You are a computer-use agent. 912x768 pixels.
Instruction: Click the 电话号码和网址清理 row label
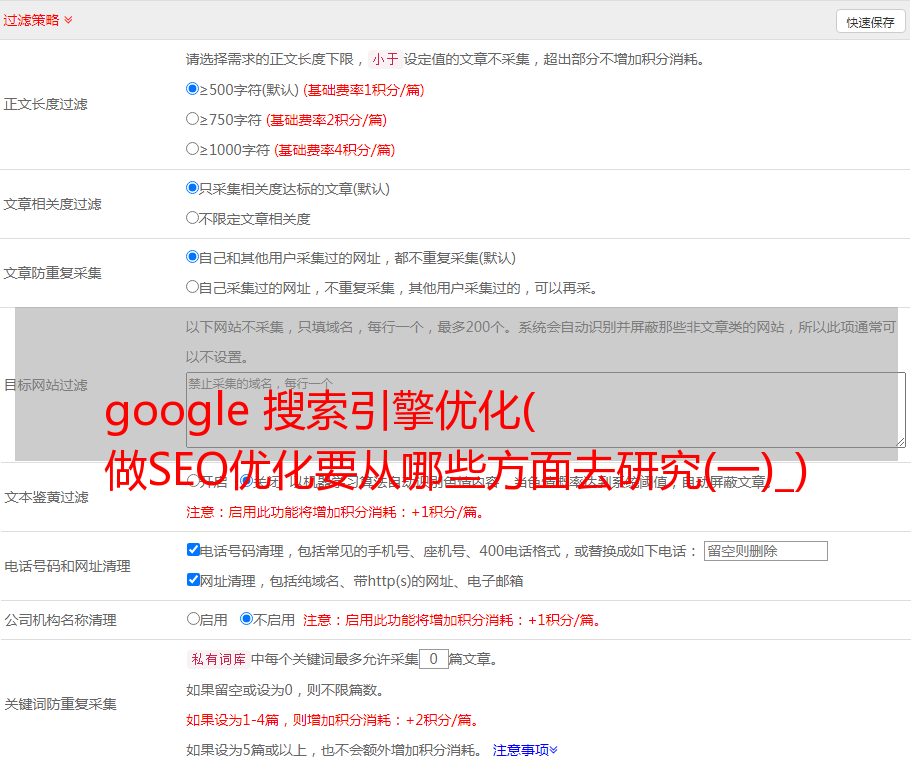(x=67, y=566)
